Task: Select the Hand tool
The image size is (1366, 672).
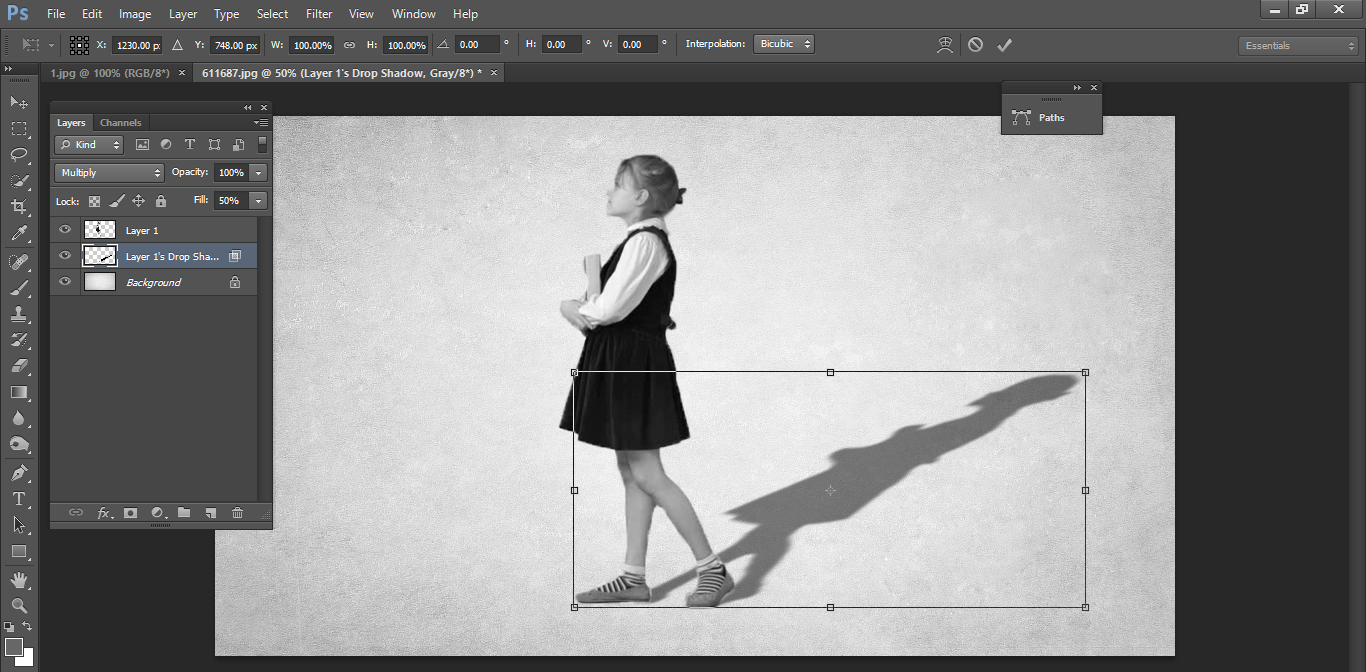Action: click(18, 578)
